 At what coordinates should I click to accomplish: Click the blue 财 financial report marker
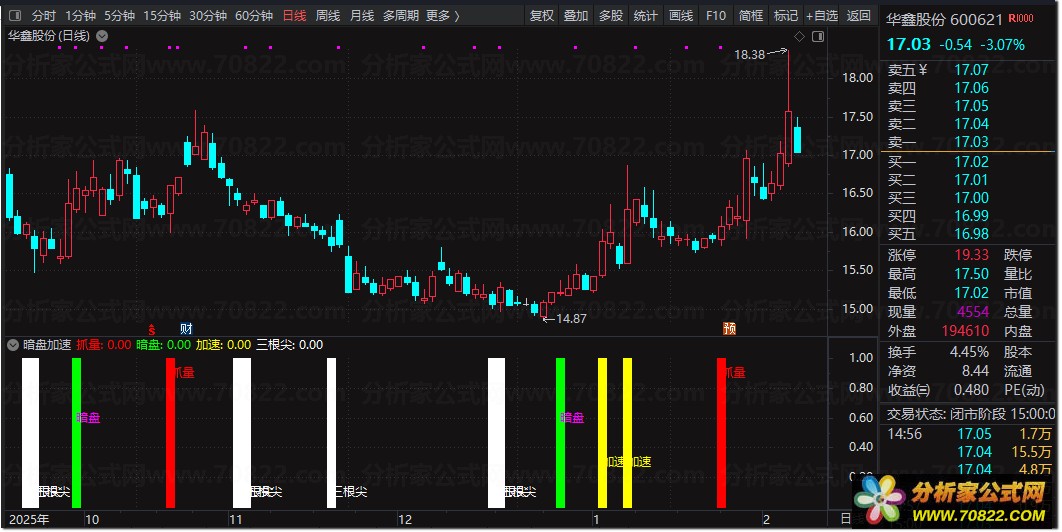click(x=186, y=329)
